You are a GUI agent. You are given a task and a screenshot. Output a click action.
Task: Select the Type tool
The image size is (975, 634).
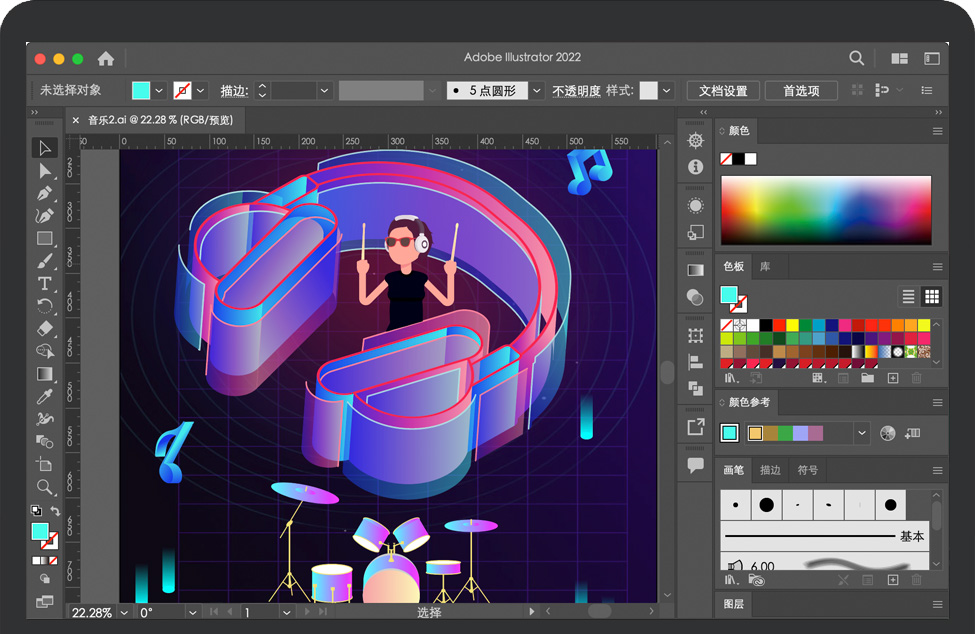pyautogui.click(x=45, y=283)
